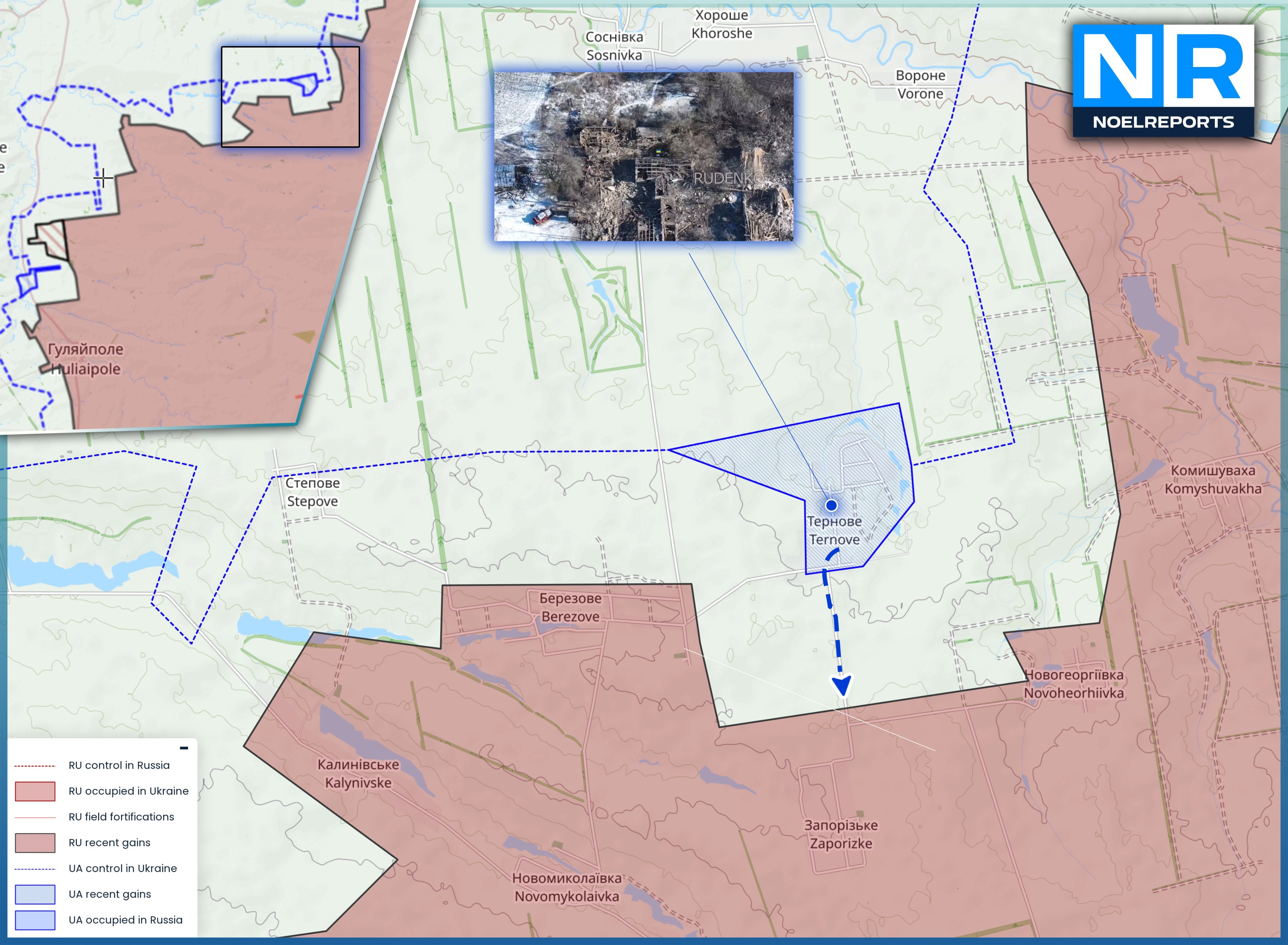Click the NoelReports NR logo
1288x945 pixels.
1163,81
